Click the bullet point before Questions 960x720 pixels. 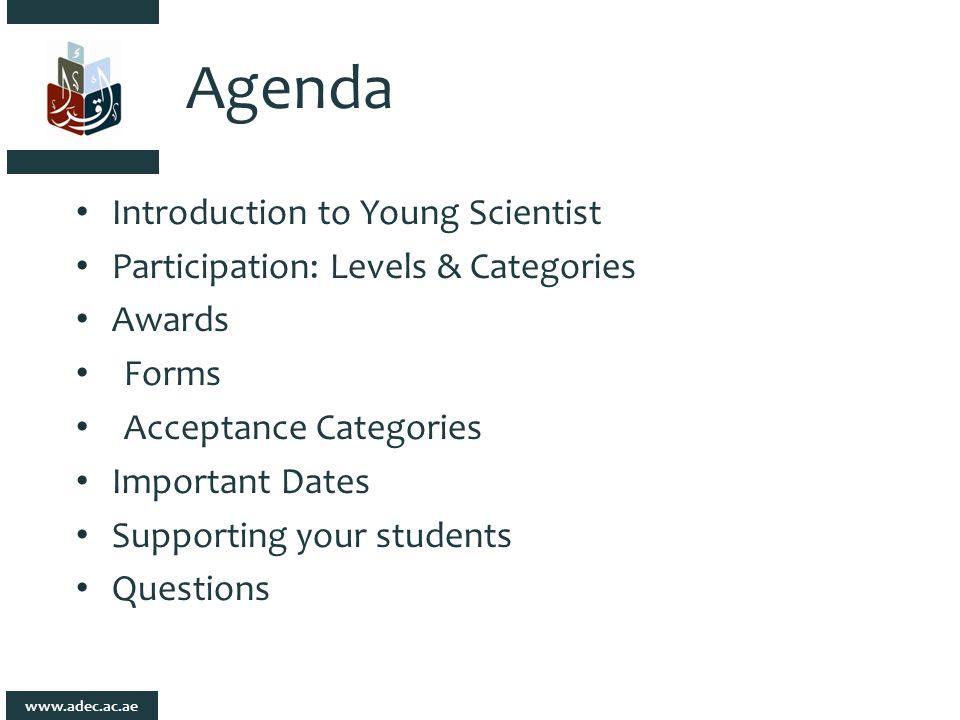pyautogui.click(x=83, y=588)
